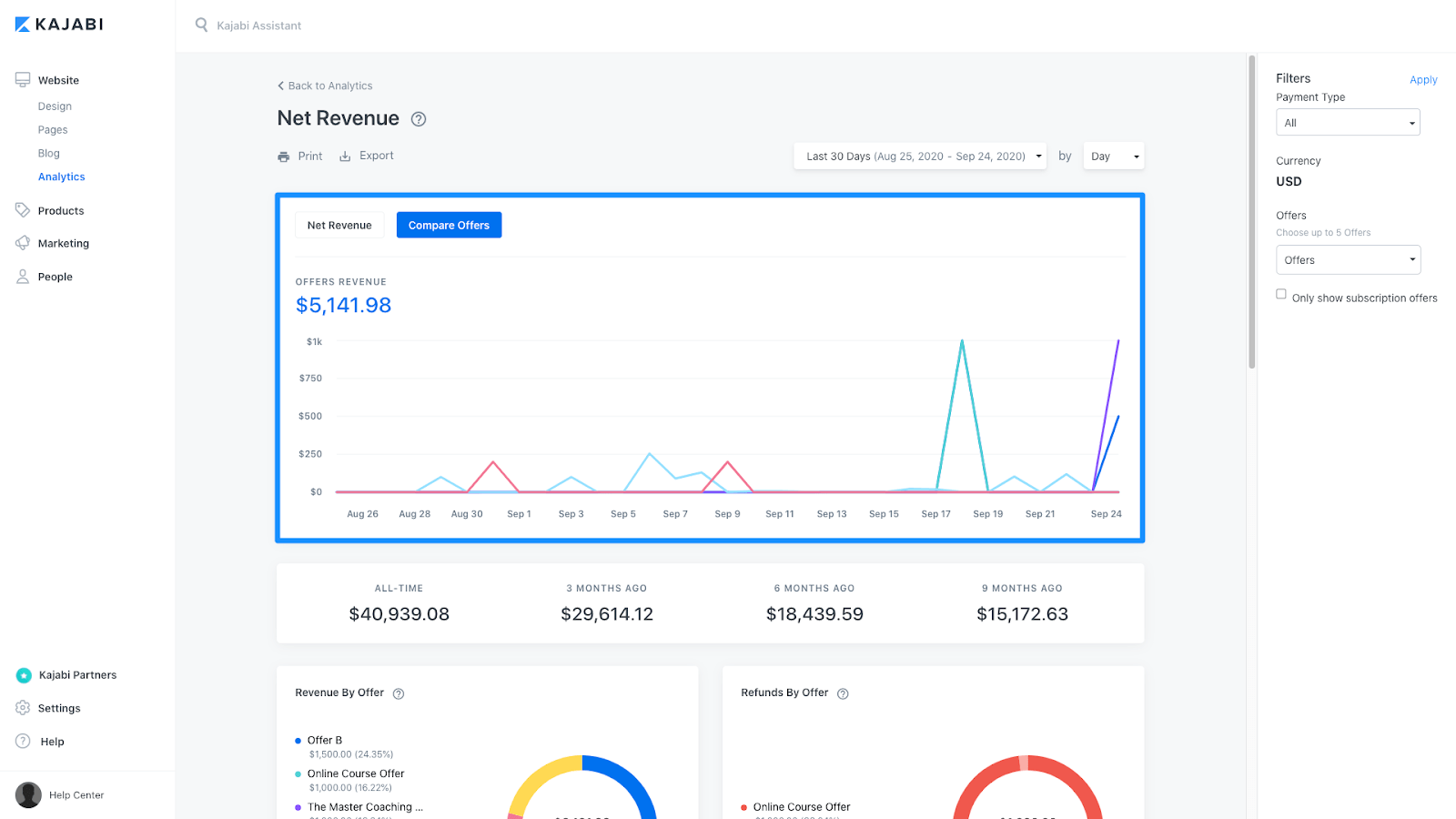Select the Compare Offers tab
The width and height of the screenshot is (1456, 819).
(449, 225)
